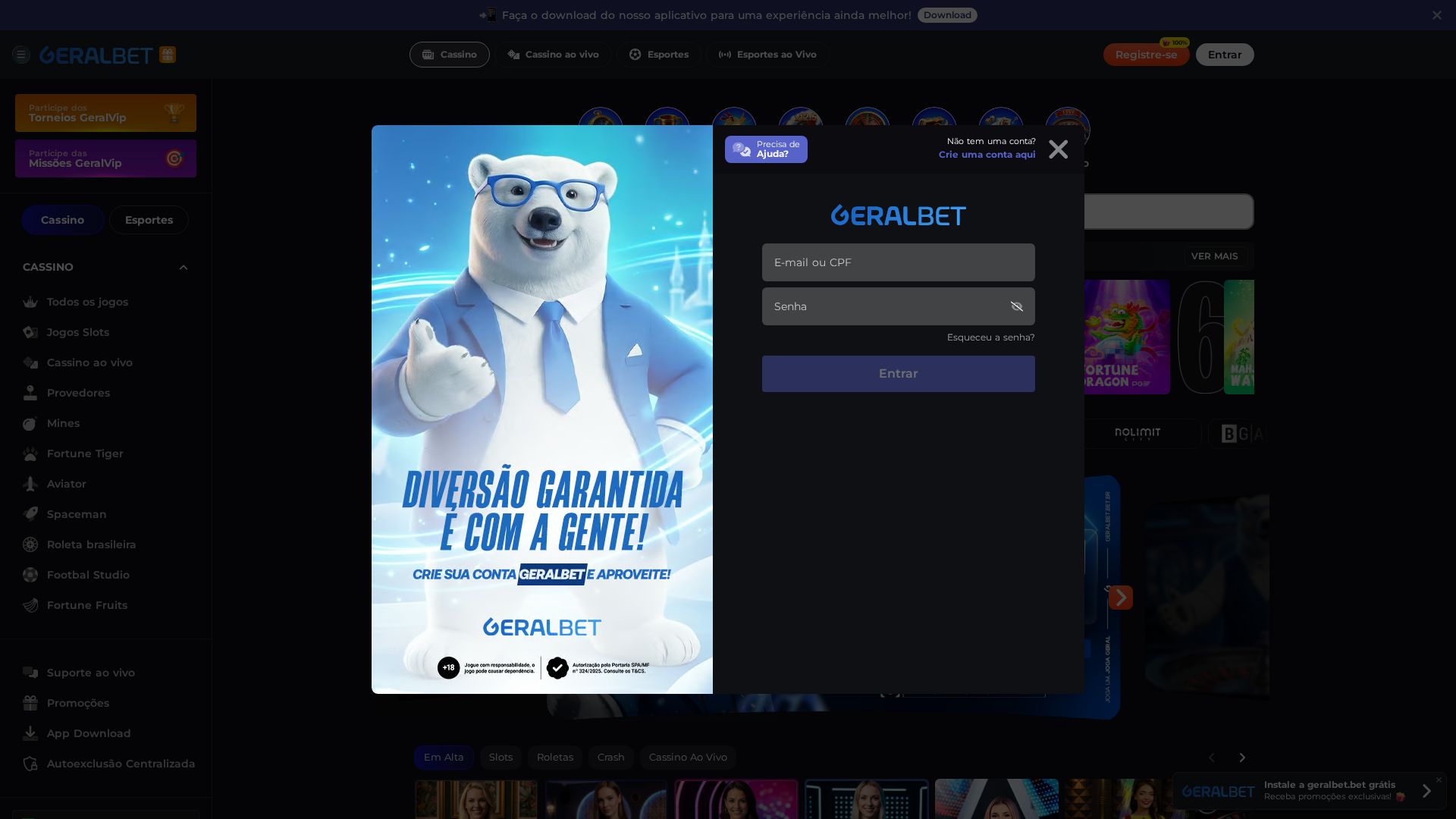The image size is (1456, 819).
Task: Close the install app notification
Action: pos(1439,780)
